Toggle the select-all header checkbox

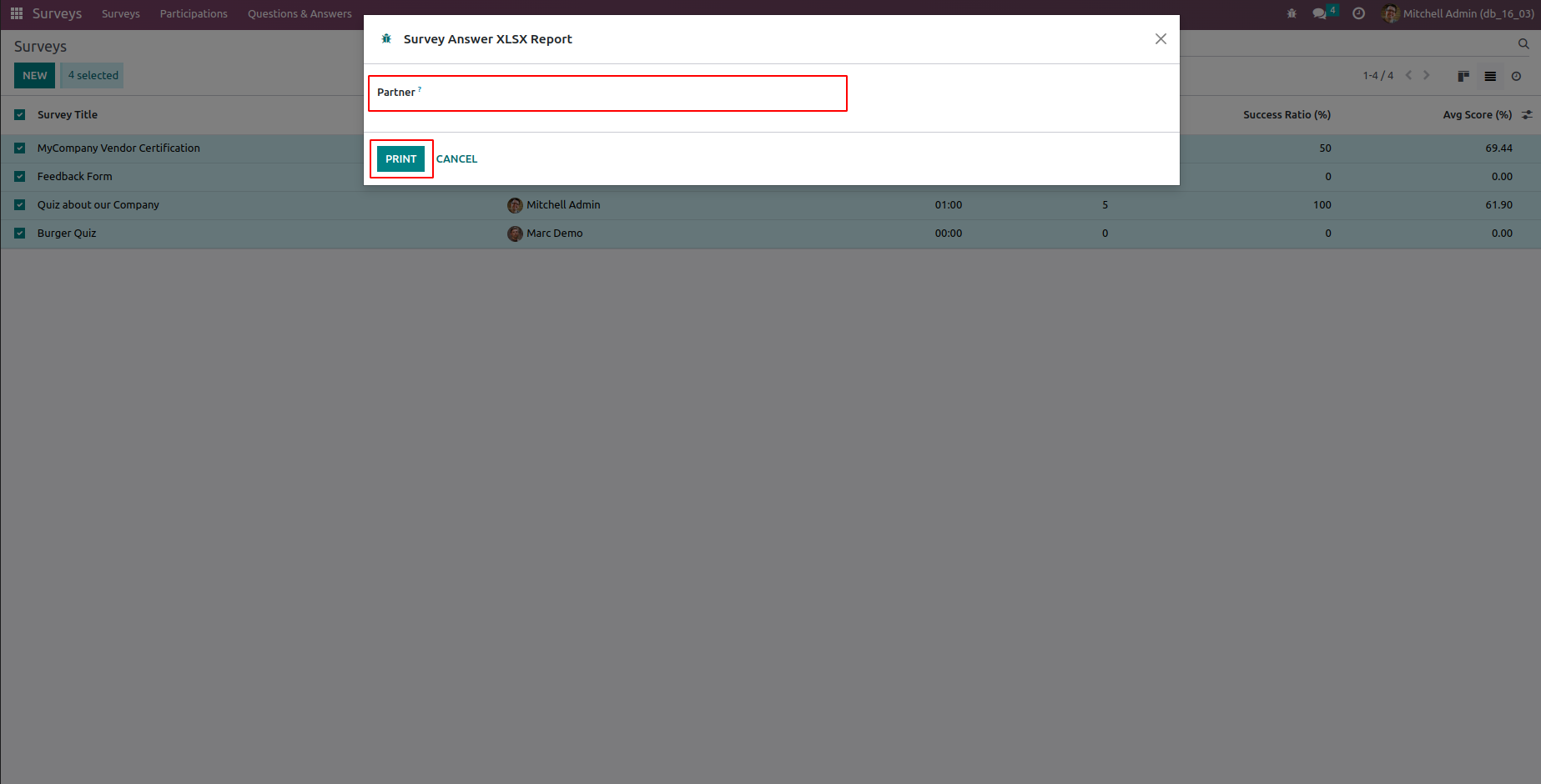click(19, 115)
